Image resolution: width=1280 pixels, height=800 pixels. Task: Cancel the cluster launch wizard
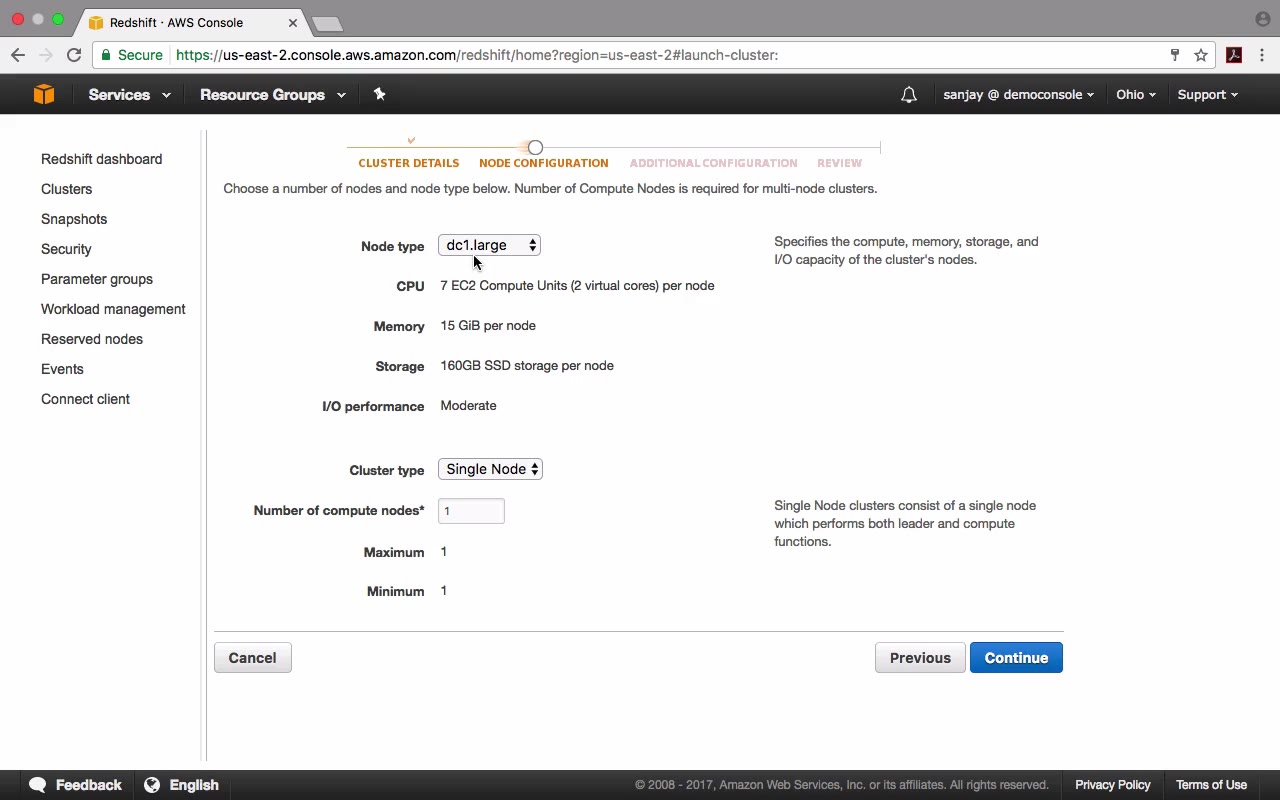252,658
